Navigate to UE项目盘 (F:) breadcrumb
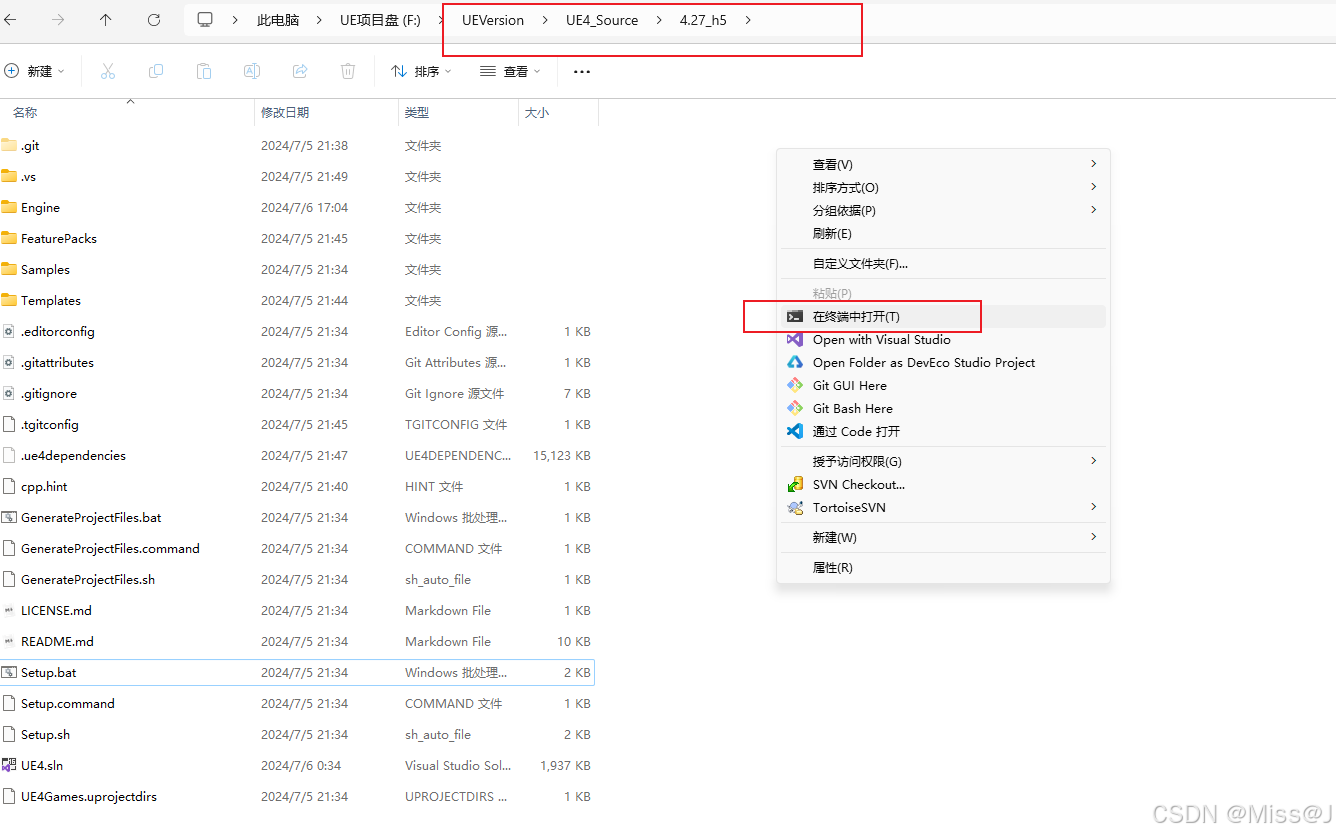1336x836 pixels. 380,20
